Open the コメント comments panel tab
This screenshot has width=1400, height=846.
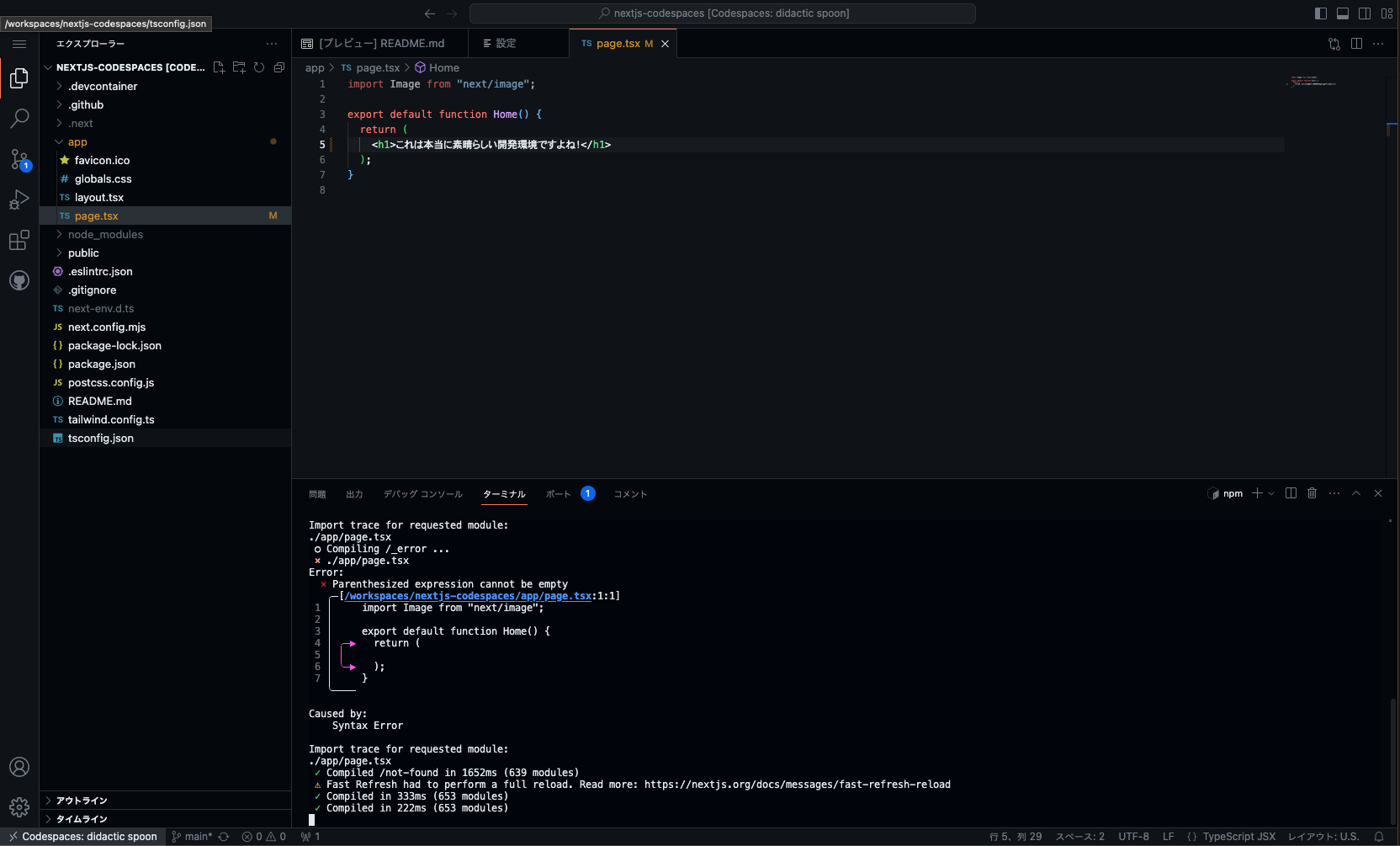coord(630,494)
